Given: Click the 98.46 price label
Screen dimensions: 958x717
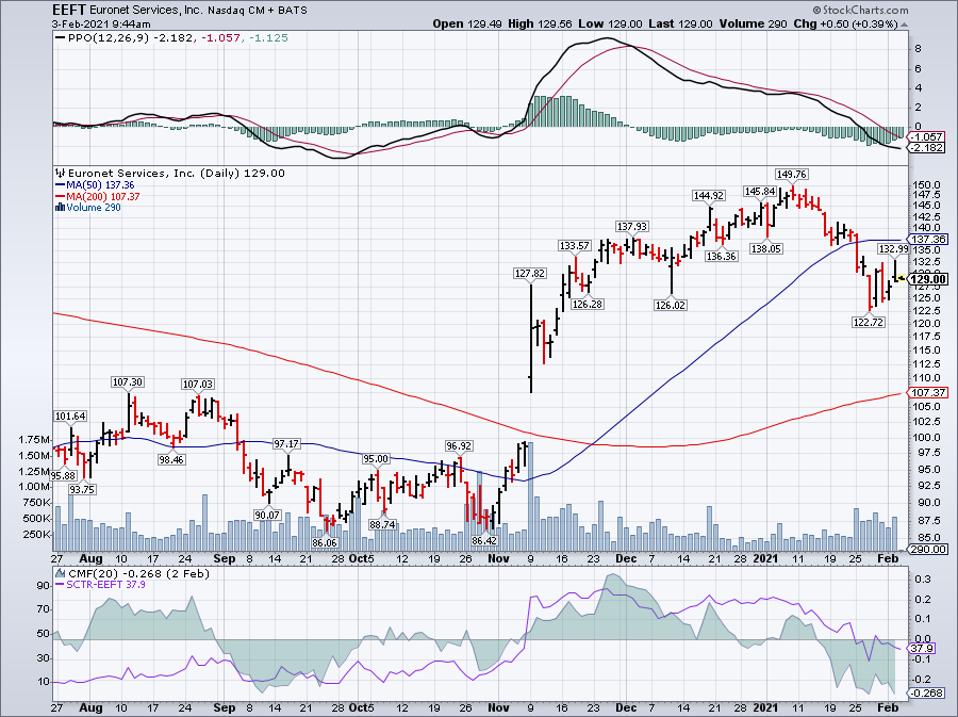Looking at the screenshot, I should click(x=171, y=459).
